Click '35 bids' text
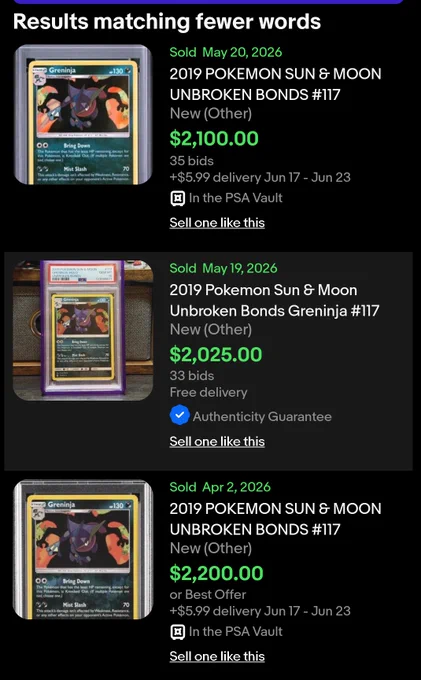Image resolution: width=421 pixels, height=680 pixels. tap(192, 161)
